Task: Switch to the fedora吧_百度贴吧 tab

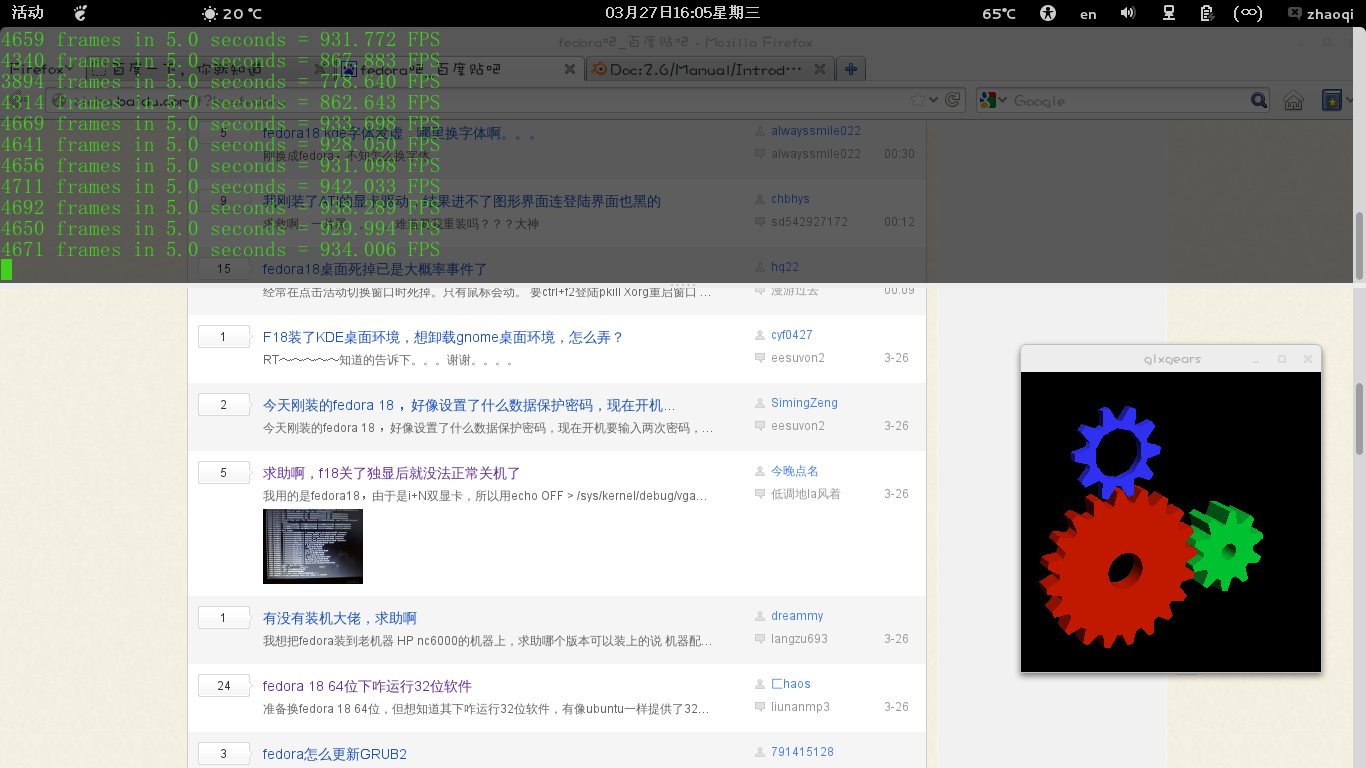Action: click(x=458, y=69)
